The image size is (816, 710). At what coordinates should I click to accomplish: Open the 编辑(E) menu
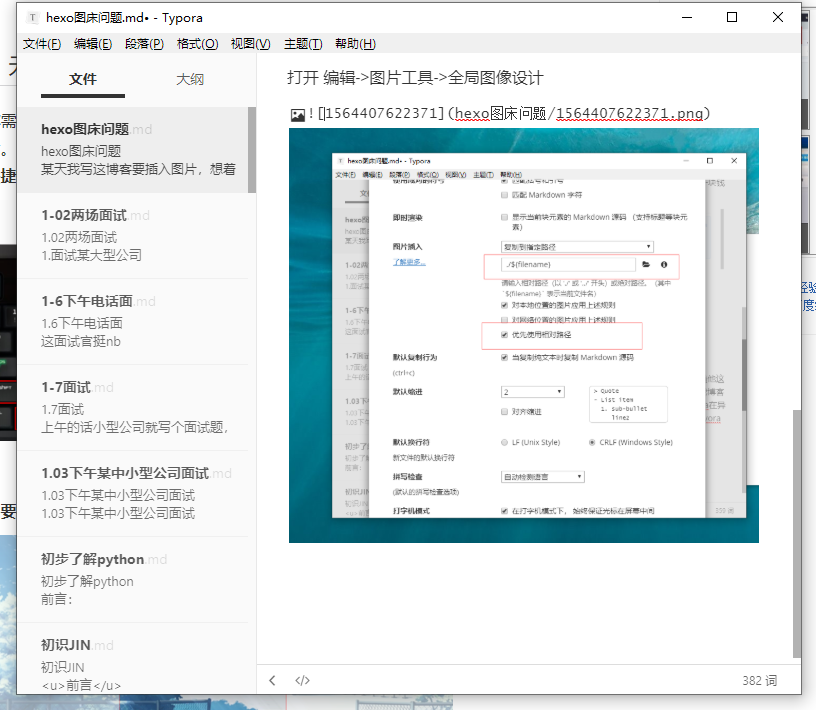[93, 44]
